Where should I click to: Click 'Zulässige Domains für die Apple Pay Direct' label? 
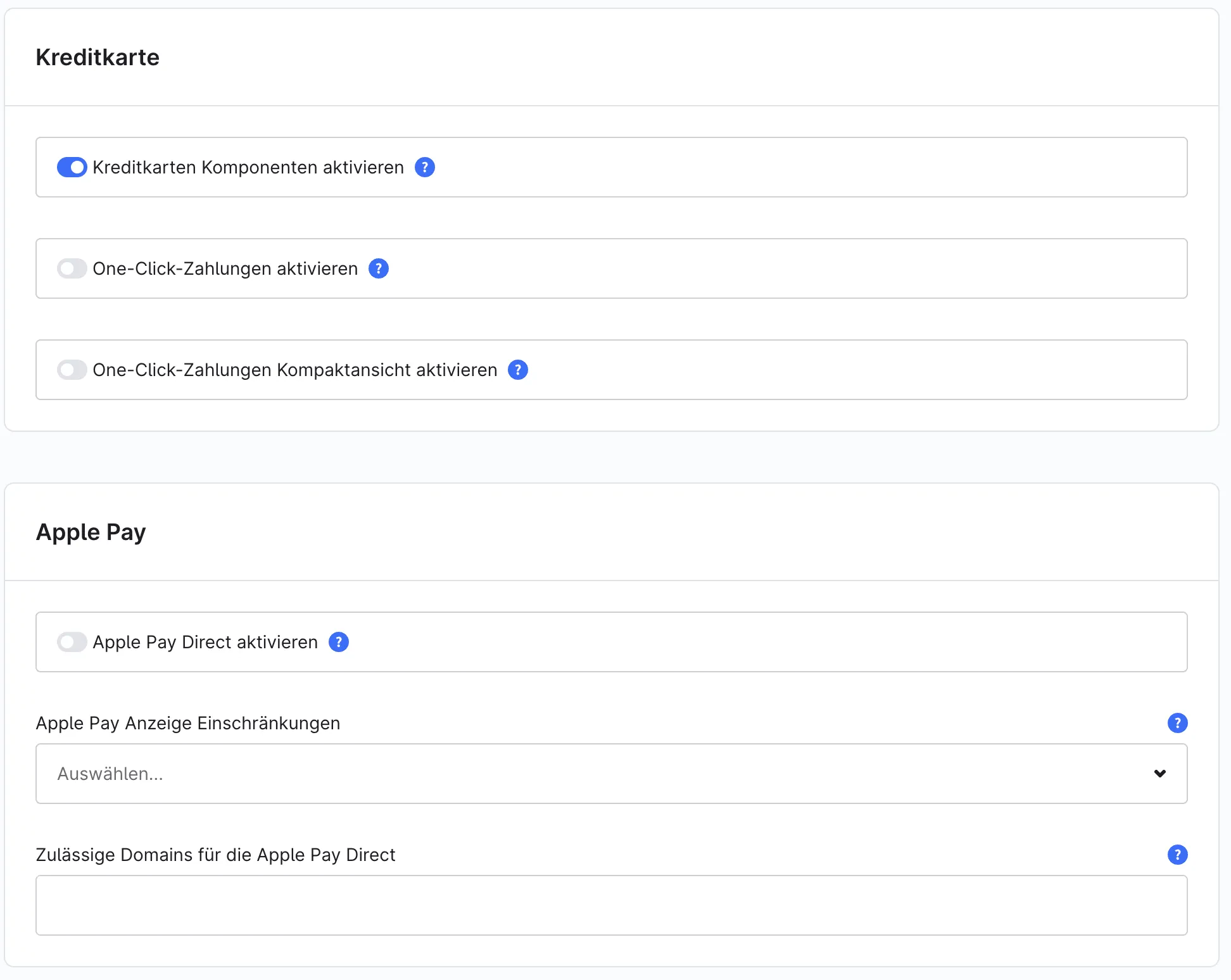tap(215, 855)
